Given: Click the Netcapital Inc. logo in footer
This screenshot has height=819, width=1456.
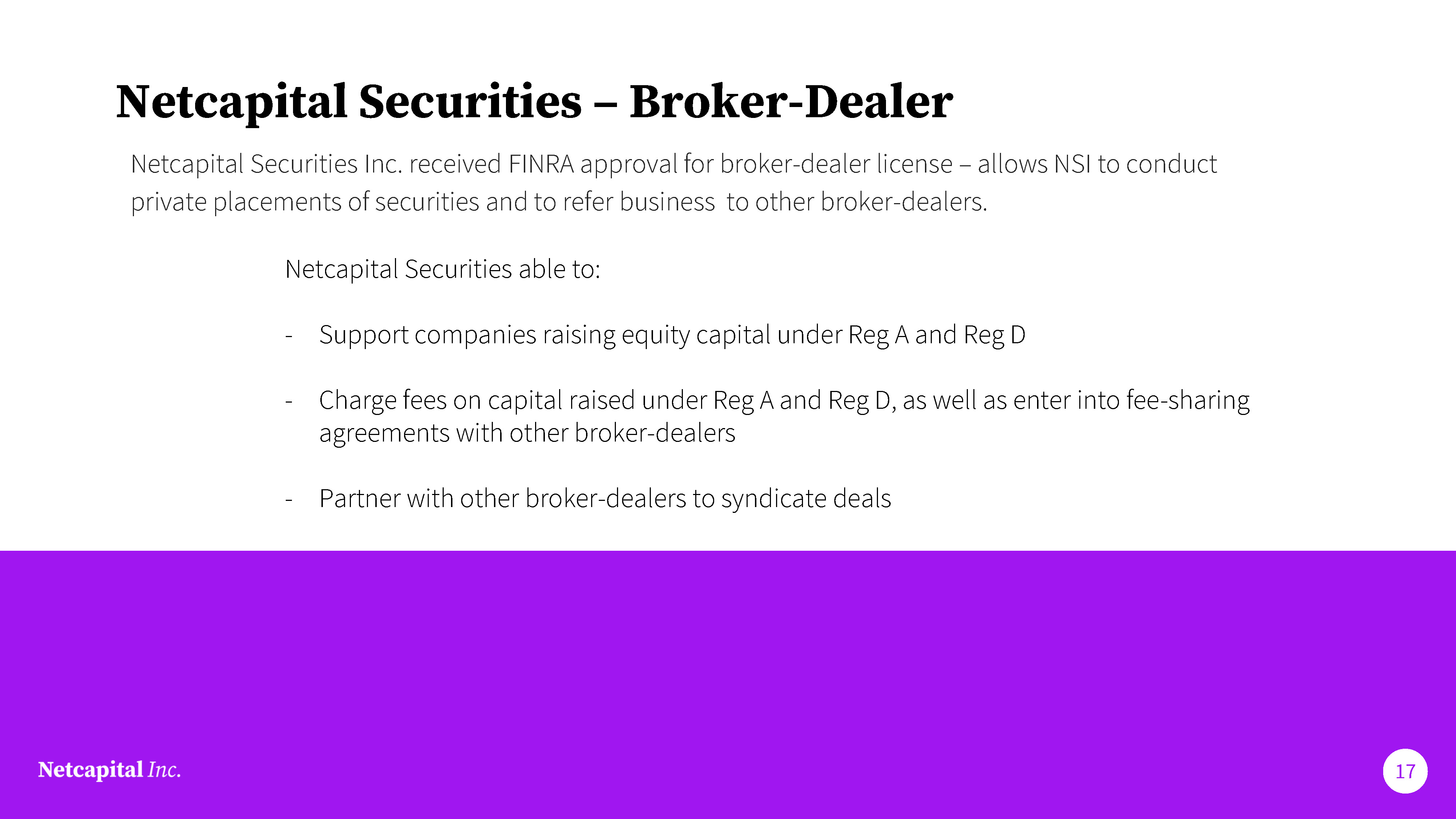Looking at the screenshot, I should tap(109, 770).
